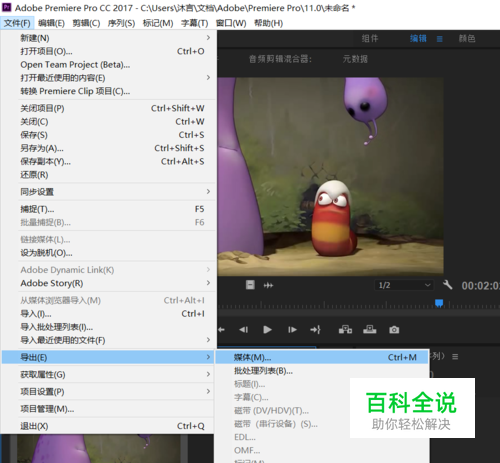The height and width of the screenshot is (463, 500).
Task: Click the Lift button icon
Action: tap(345, 330)
